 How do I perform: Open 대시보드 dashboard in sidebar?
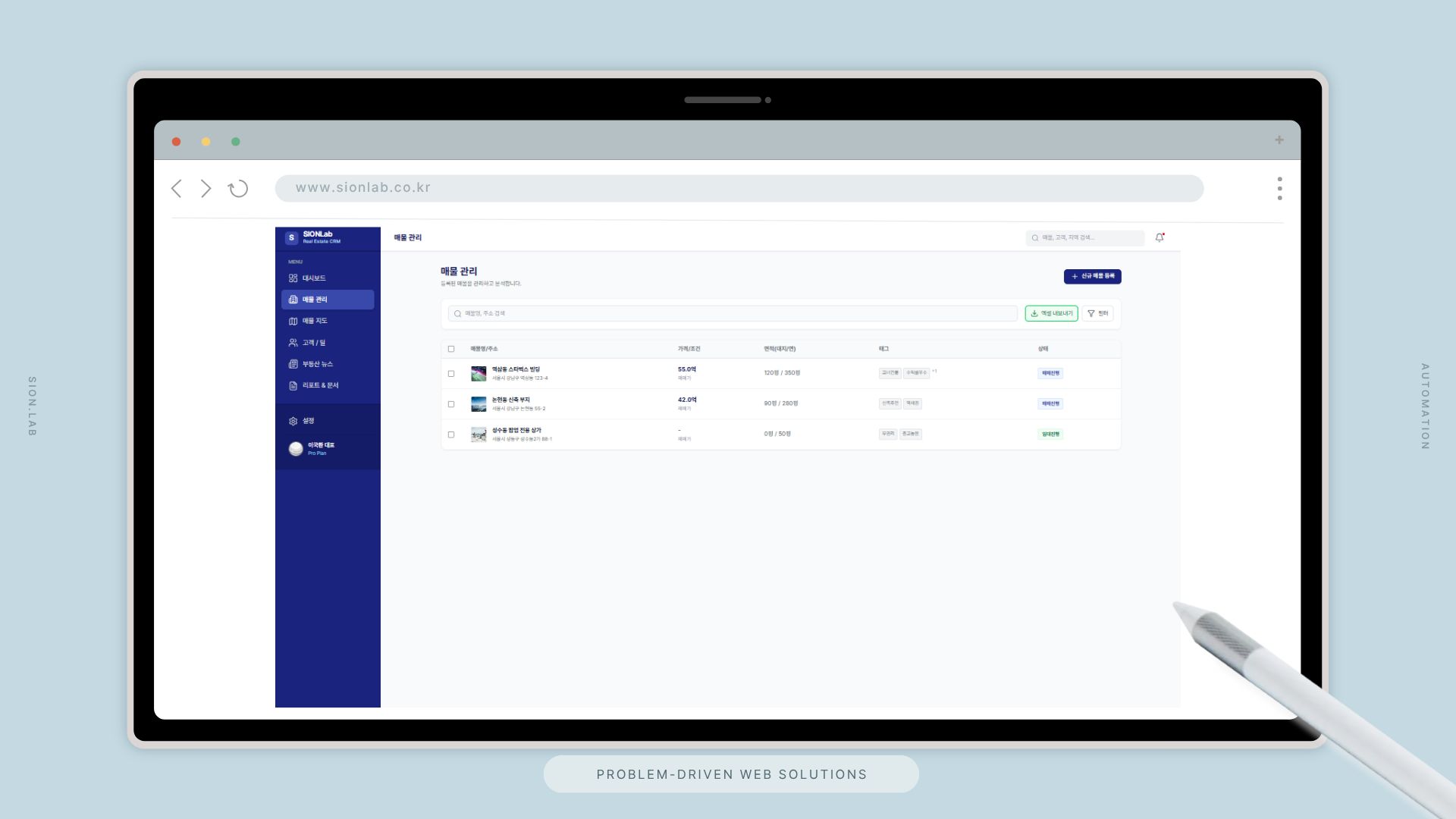point(313,278)
